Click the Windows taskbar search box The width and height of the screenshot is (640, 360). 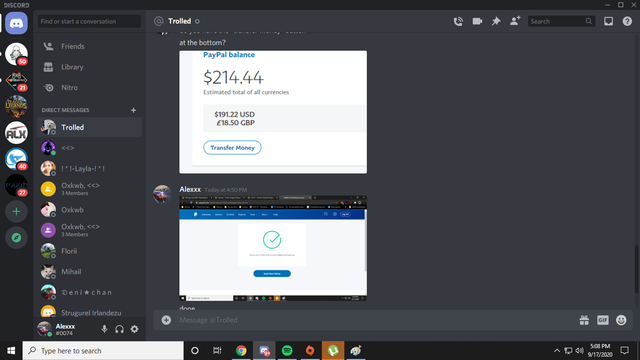tap(103, 351)
